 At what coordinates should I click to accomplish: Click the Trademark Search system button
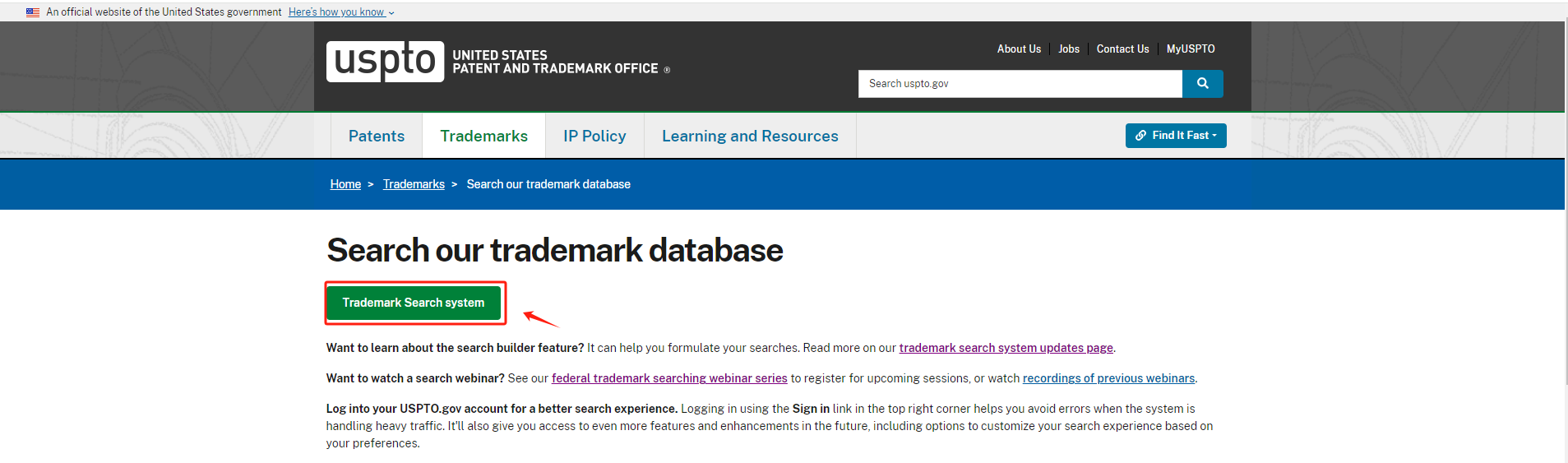click(x=414, y=303)
